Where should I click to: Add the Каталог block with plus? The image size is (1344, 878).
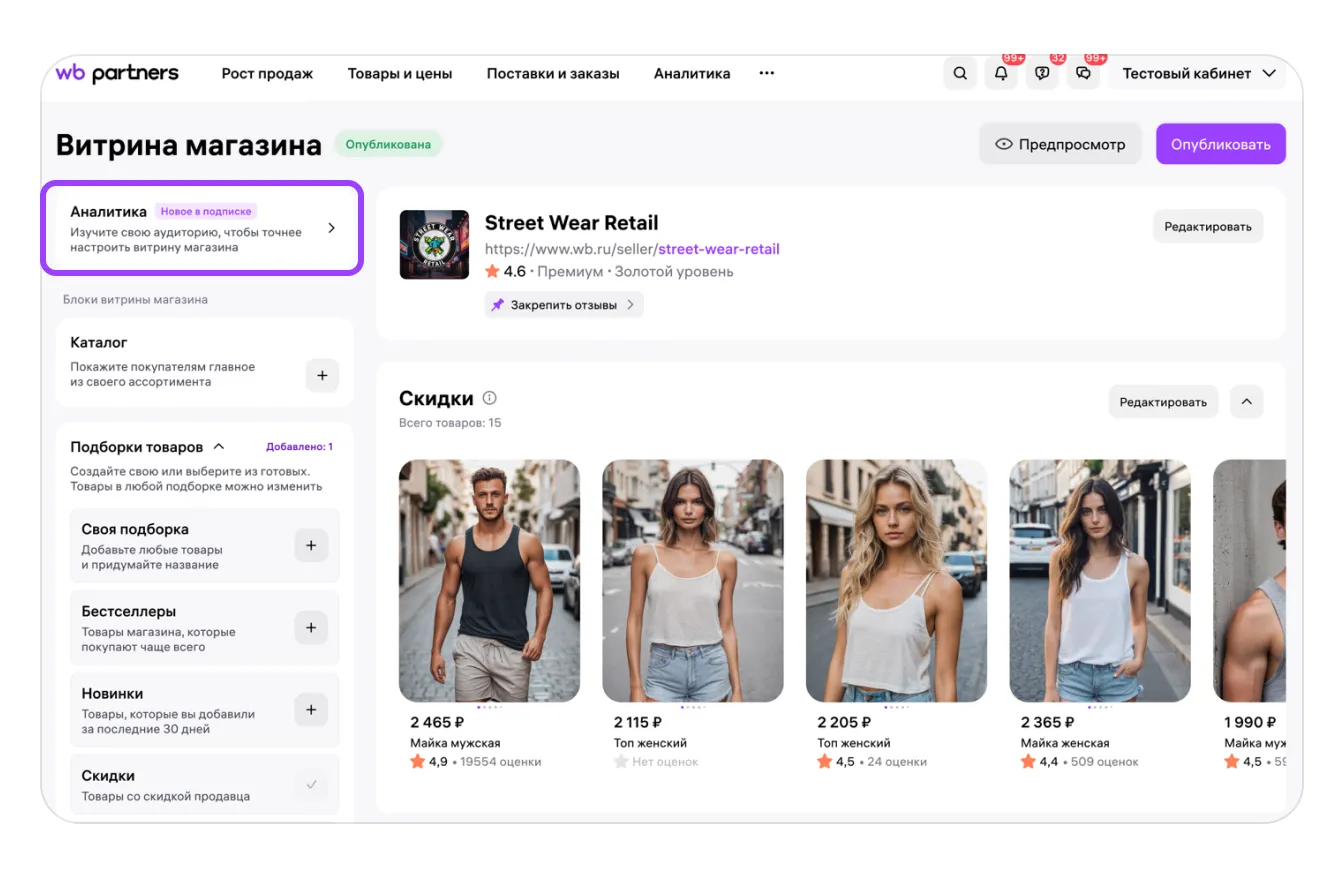pyautogui.click(x=322, y=376)
